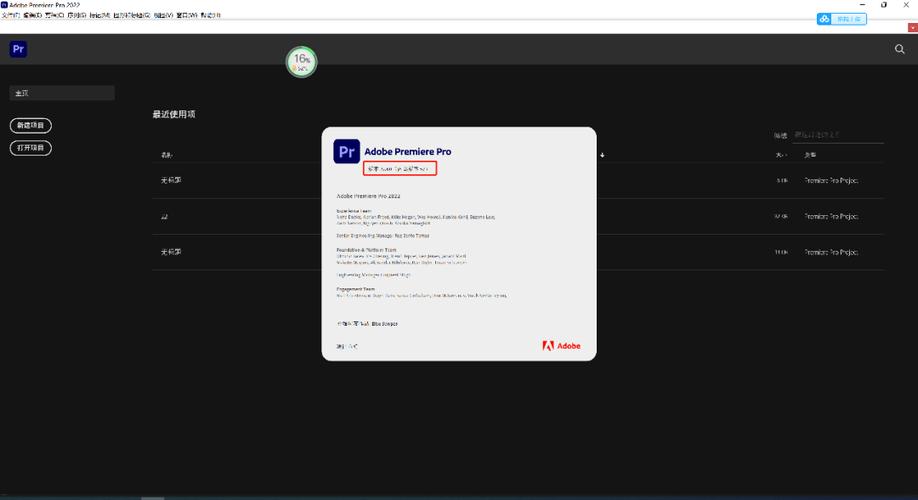This screenshot has width=918, height=500.
Task: Click the 打开项目 Open Project button
Action: [30, 148]
